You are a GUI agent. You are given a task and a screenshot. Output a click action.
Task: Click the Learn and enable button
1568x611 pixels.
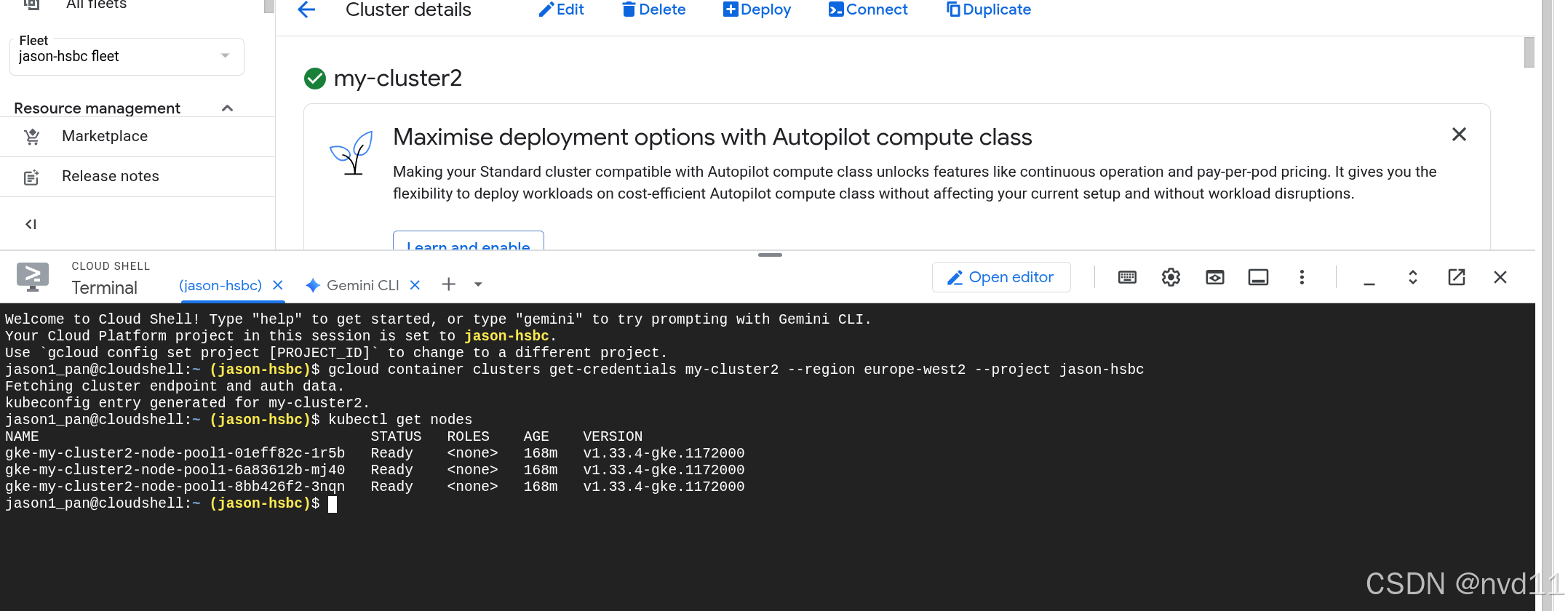click(x=469, y=241)
